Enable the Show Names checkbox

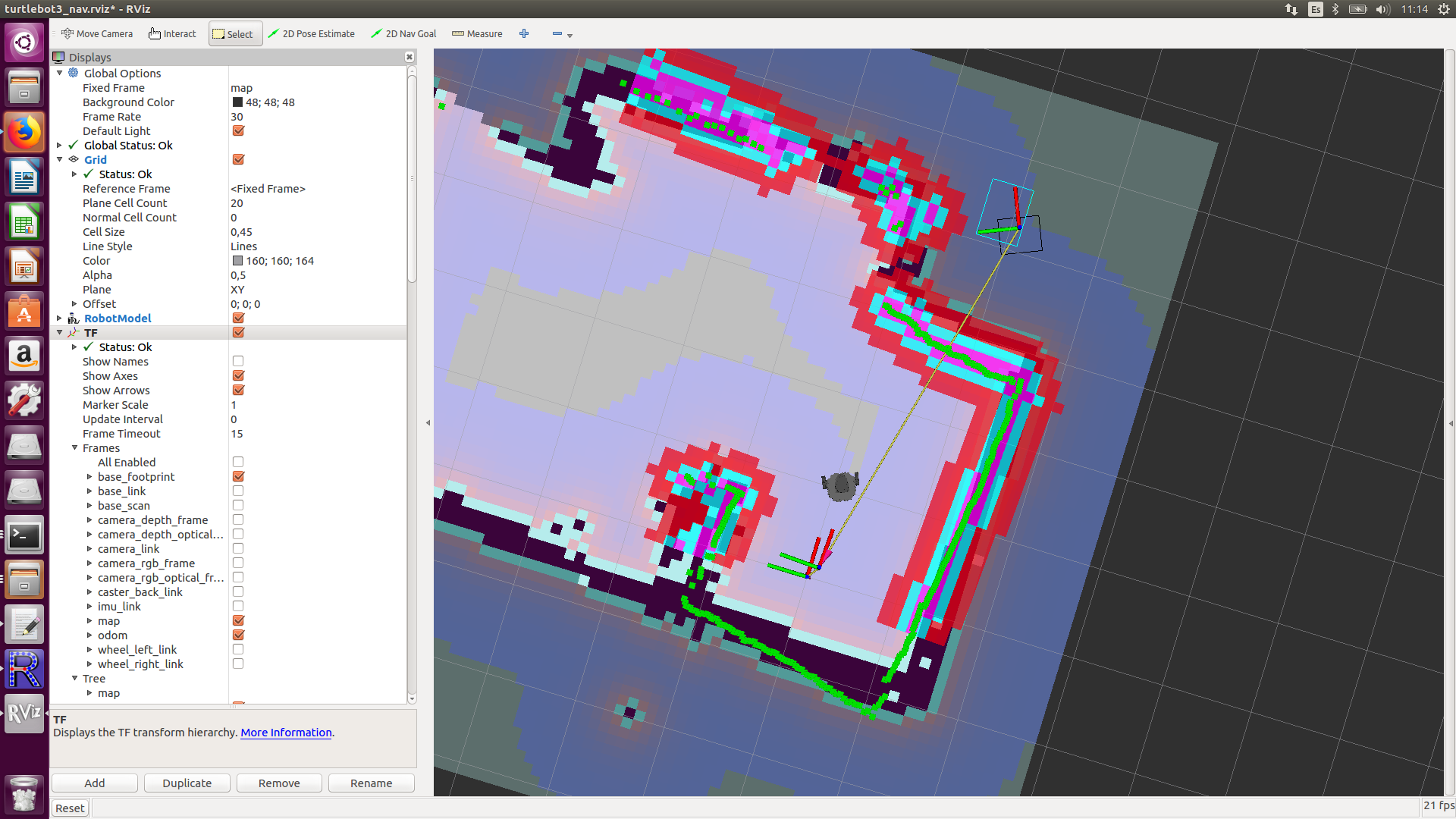[238, 362]
